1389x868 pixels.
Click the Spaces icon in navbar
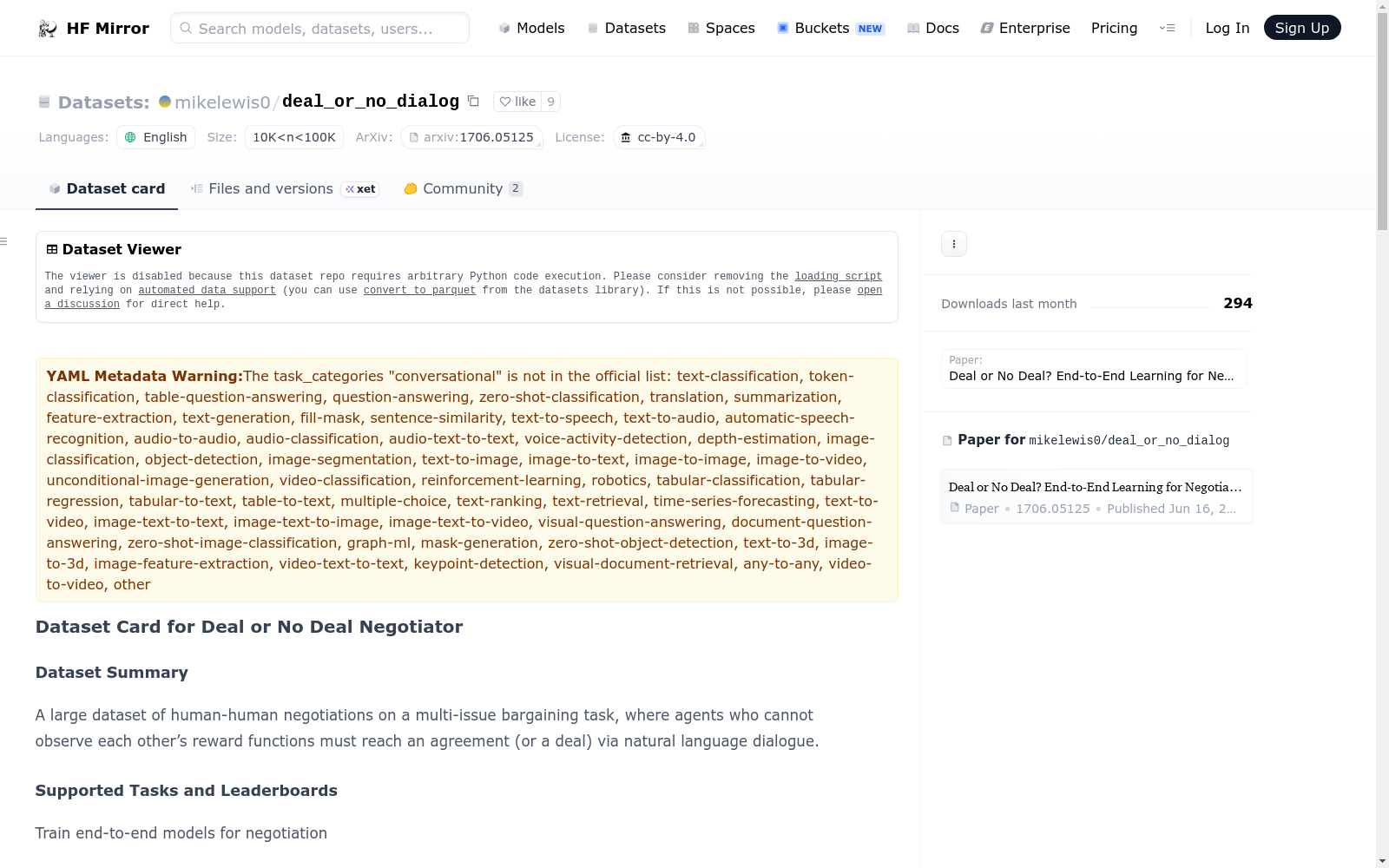pos(694,28)
